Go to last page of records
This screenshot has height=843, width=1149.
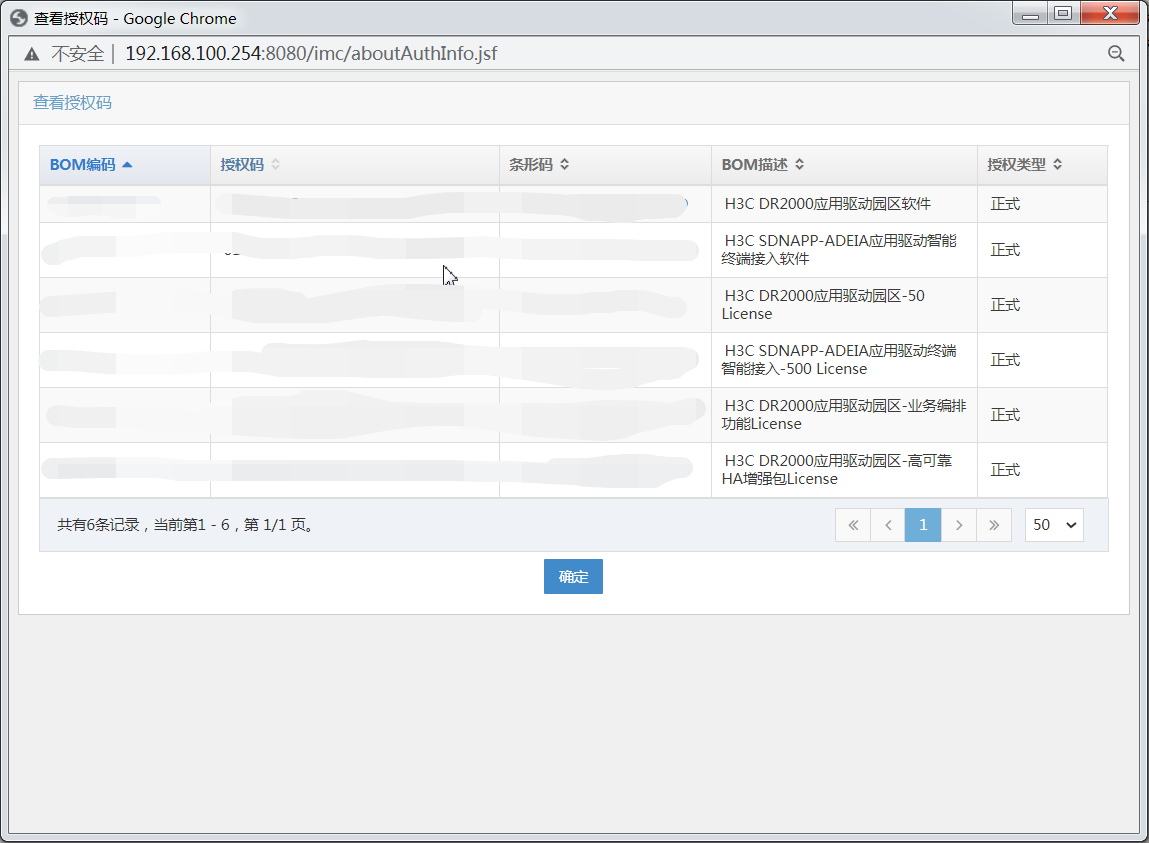coord(994,525)
